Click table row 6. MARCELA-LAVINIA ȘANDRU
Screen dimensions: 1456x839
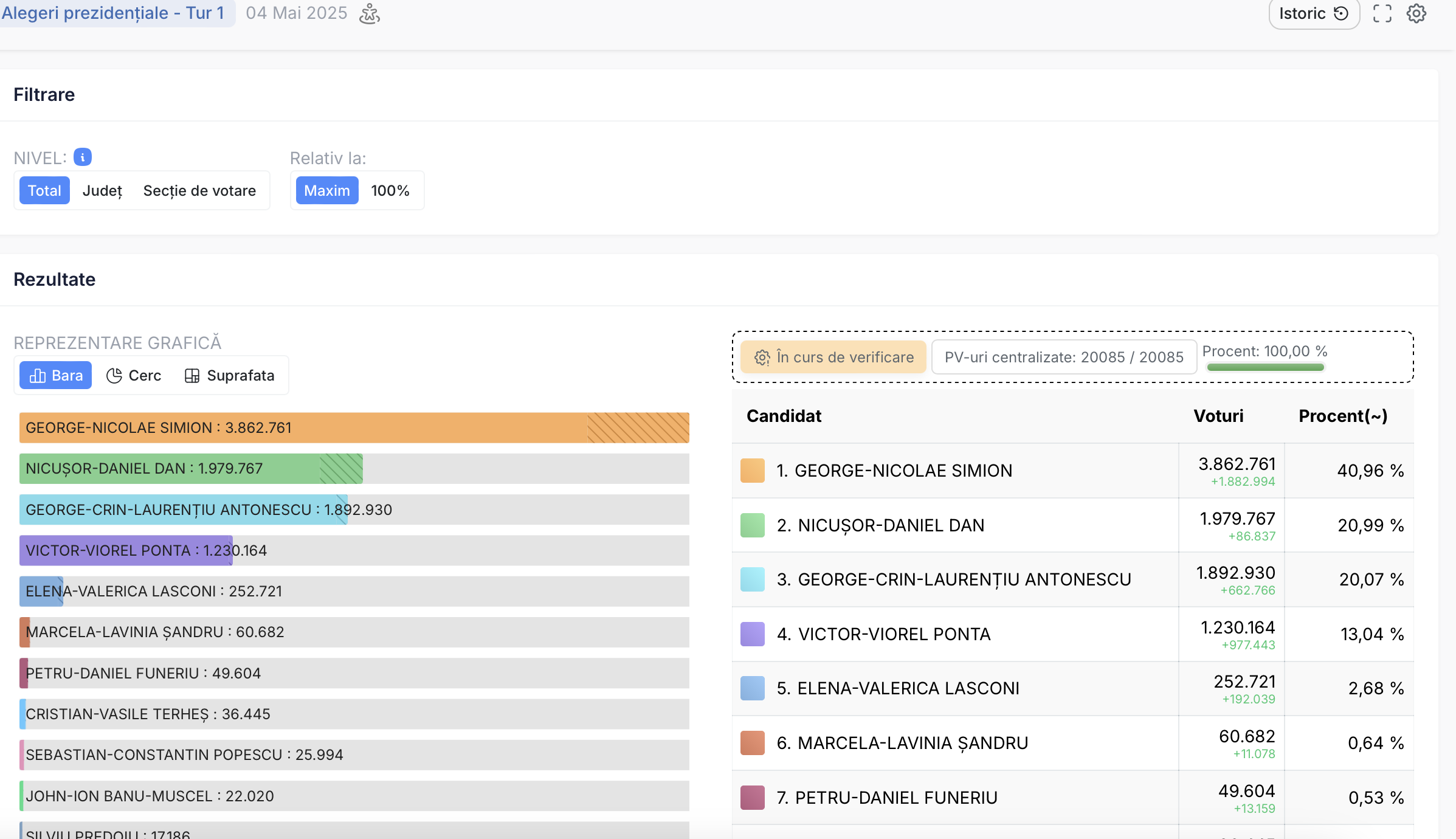point(1073,743)
